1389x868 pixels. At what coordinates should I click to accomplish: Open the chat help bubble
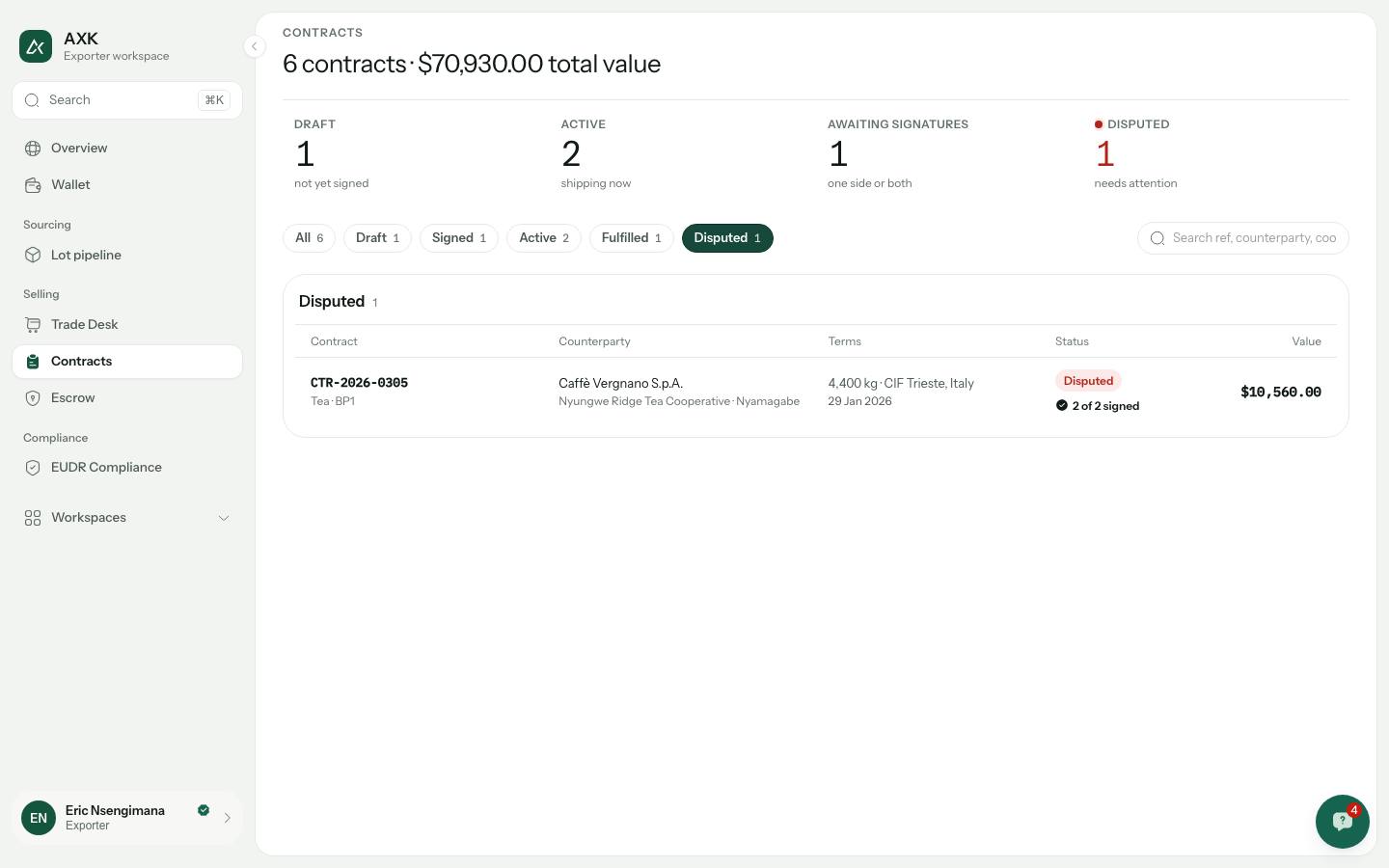(1342, 822)
